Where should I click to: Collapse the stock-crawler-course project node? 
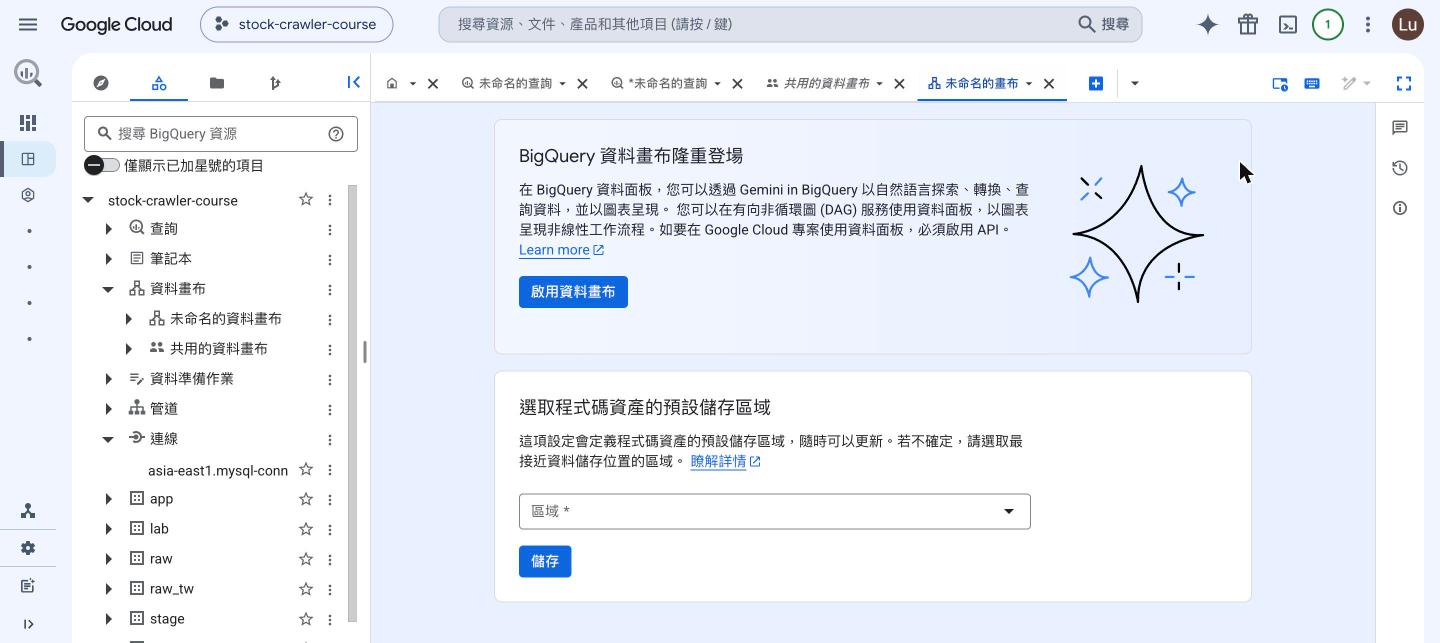(x=88, y=200)
